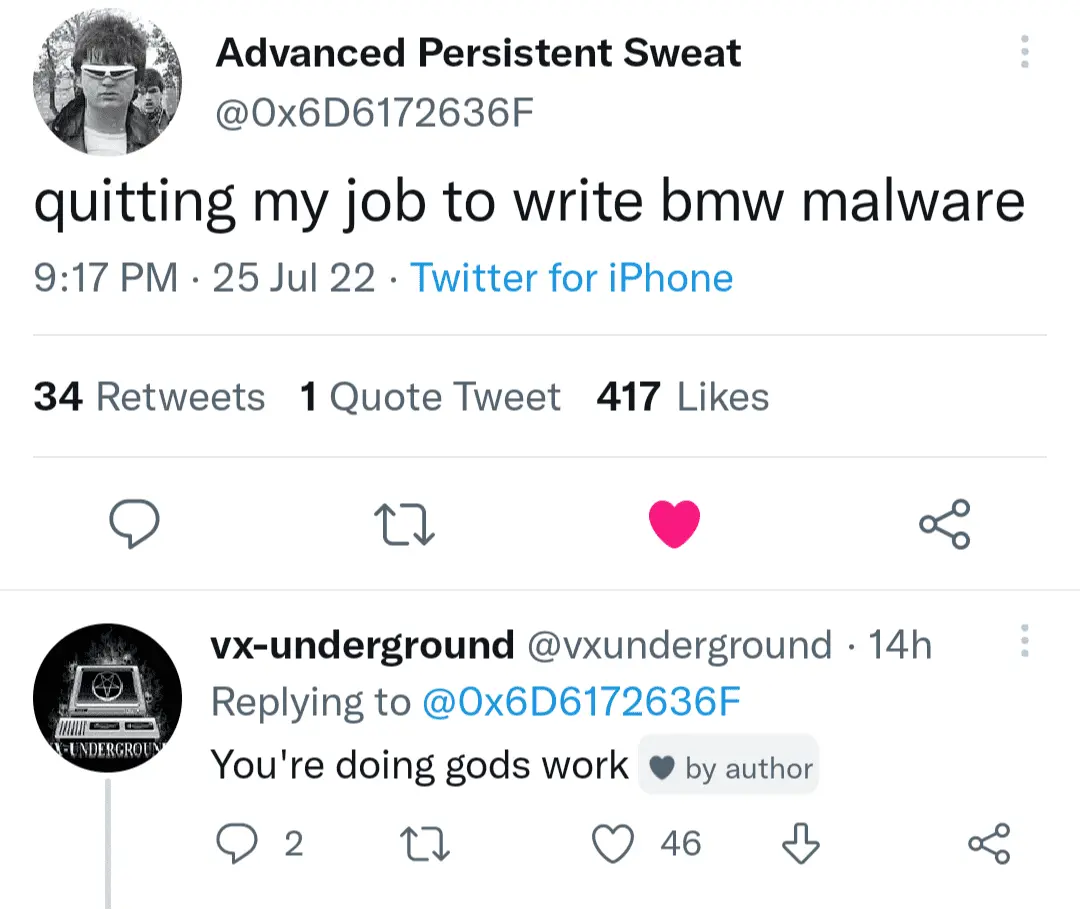This screenshot has height=909, width=1080.
Task: Open the vx-underground display name
Action: [x=362, y=646]
